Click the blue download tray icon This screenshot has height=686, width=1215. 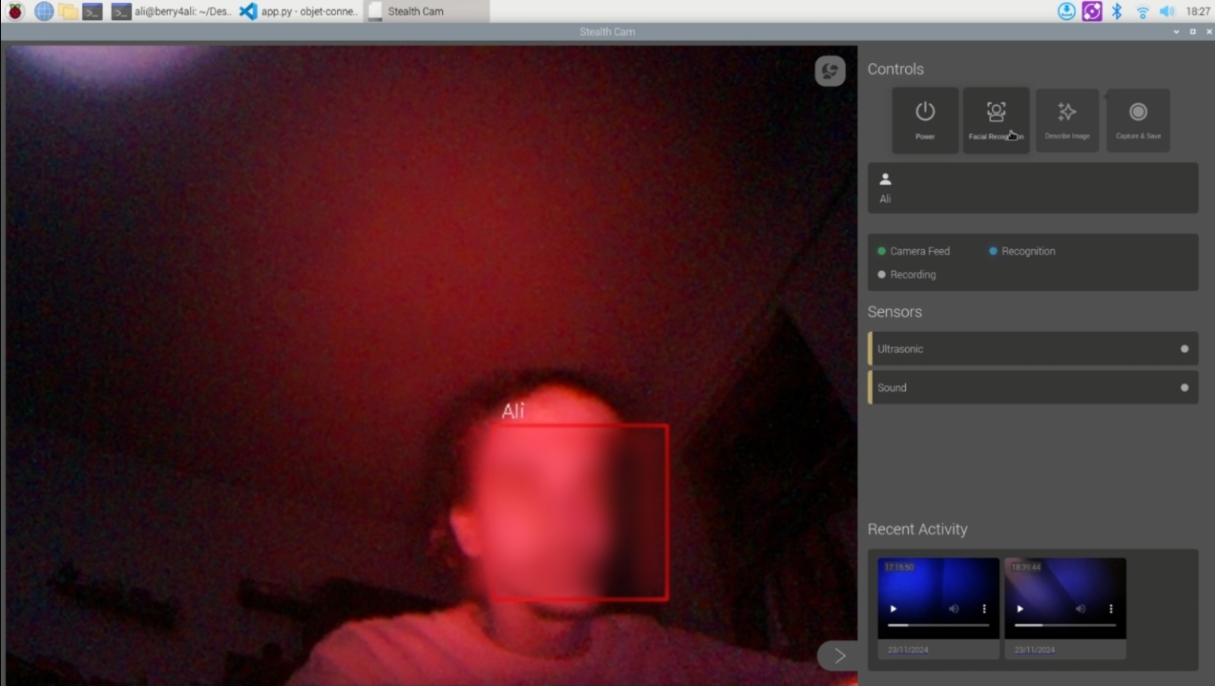(x=1067, y=11)
